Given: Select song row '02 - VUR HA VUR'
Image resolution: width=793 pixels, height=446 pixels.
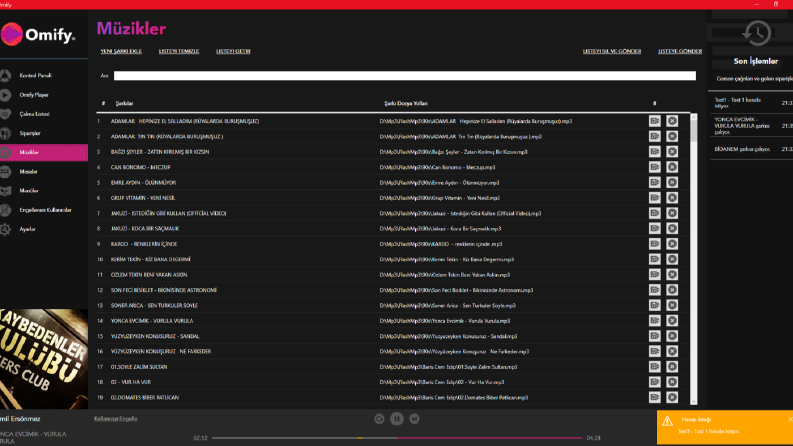Looking at the screenshot, I should coord(393,382).
